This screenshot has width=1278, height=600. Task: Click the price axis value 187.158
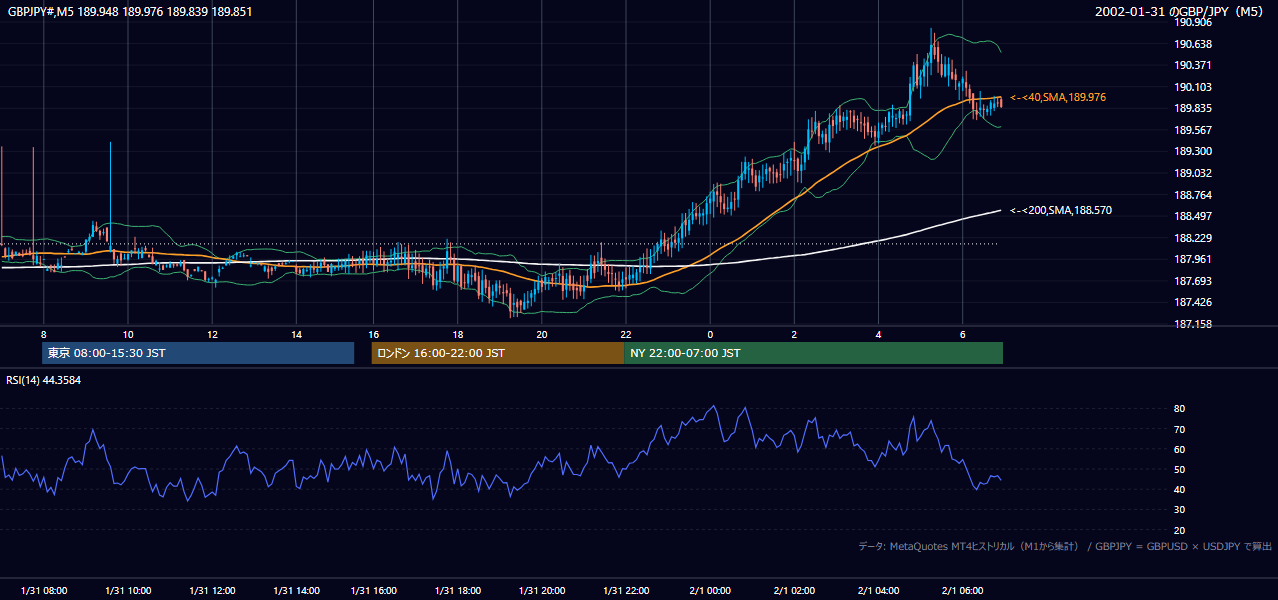tap(1193, 324)
